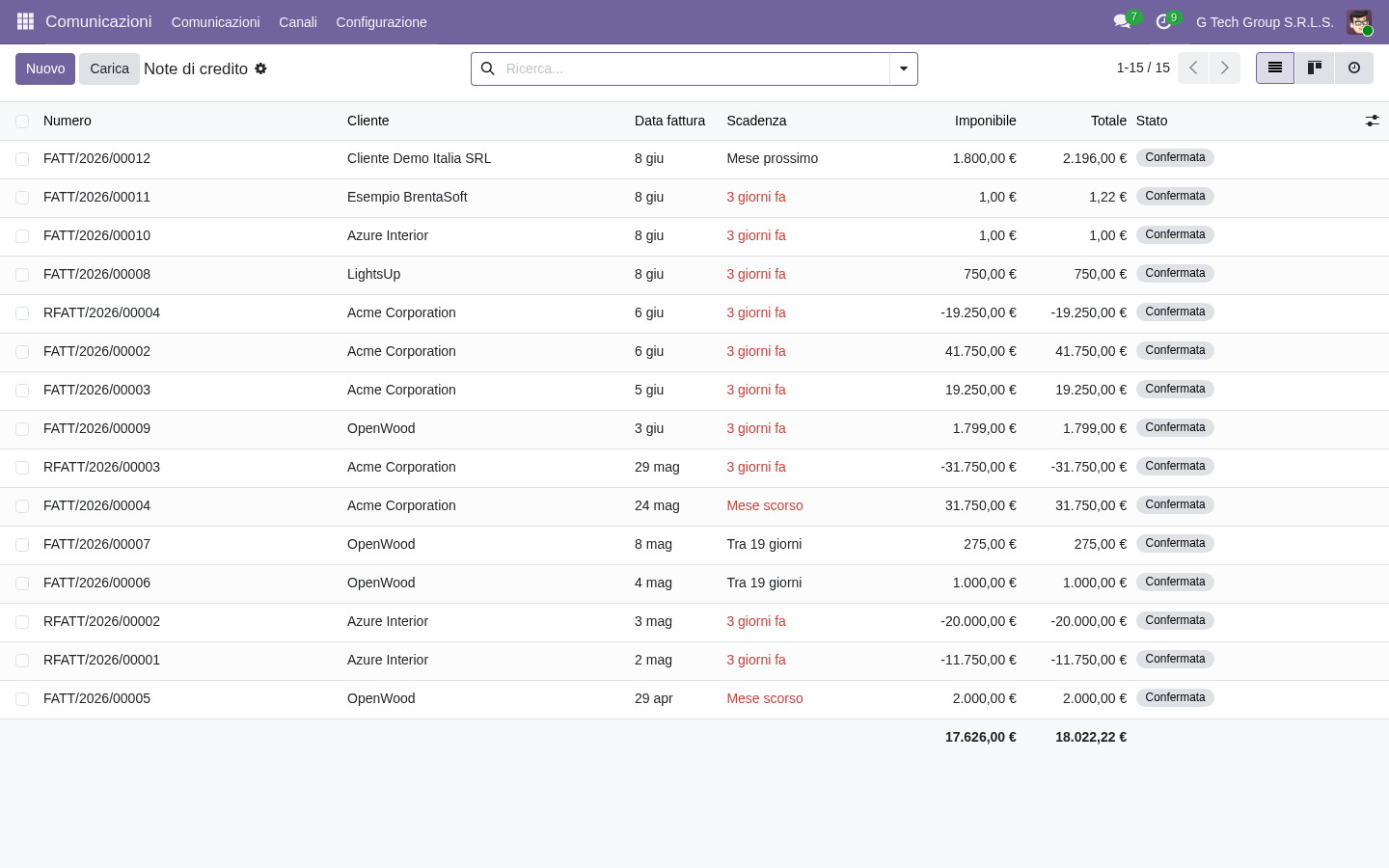The height and width of the screenshot is (868, 1389).
Task: Click the 1-15 / 15 pager counter
Action: 1143,68
